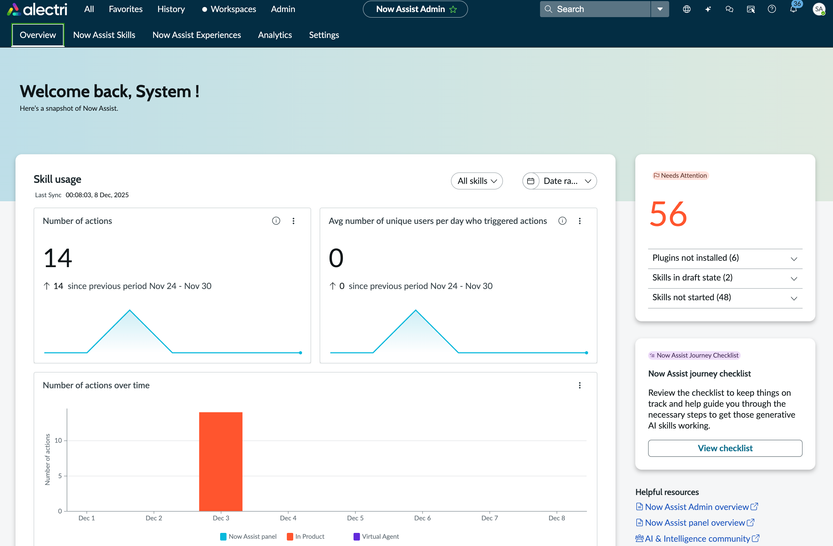Click the Search input field
833x546 pixels.
point(600,9)
